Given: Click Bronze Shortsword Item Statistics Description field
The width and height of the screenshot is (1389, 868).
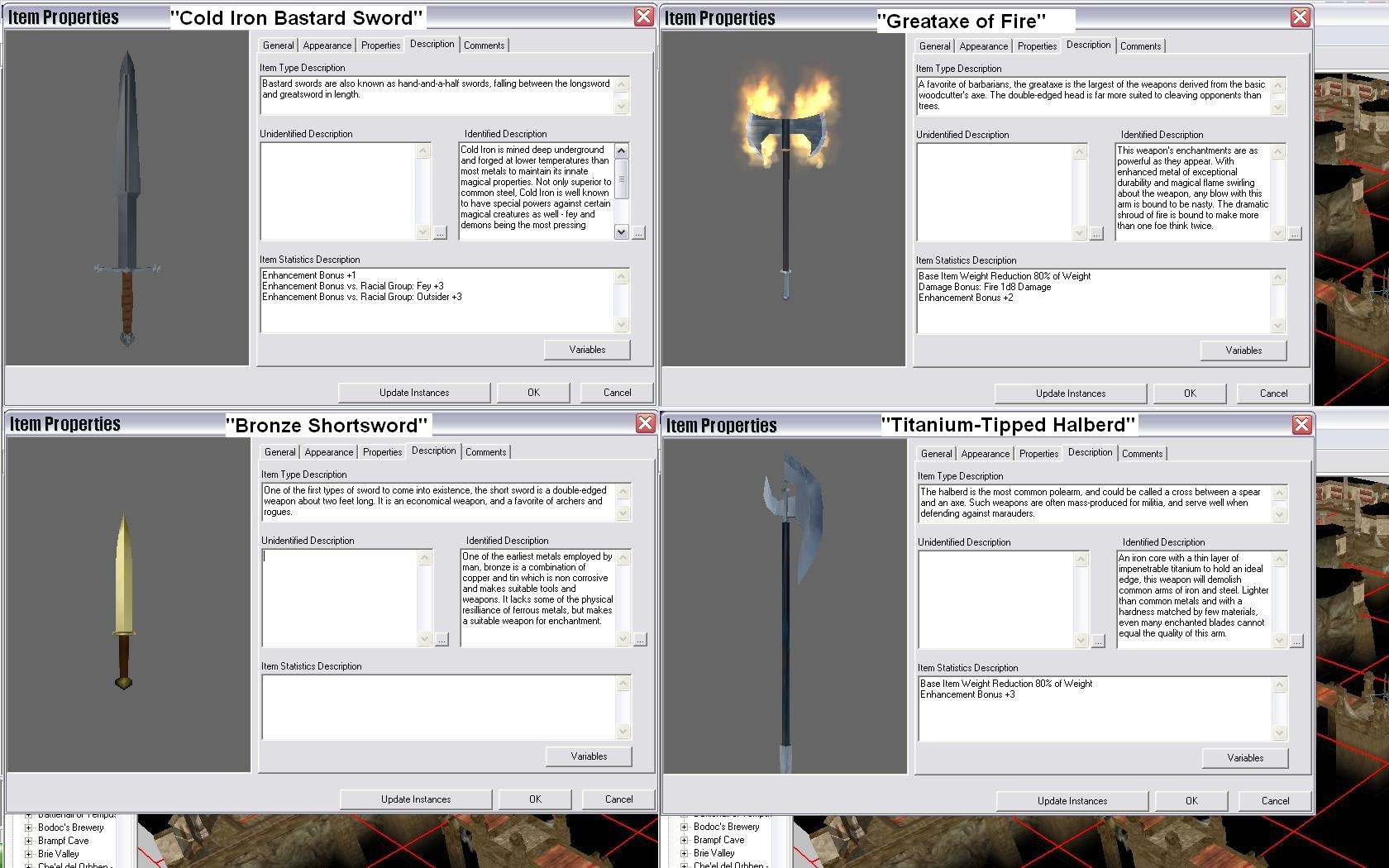Looking at the screenshot, I should click(439, 707).
